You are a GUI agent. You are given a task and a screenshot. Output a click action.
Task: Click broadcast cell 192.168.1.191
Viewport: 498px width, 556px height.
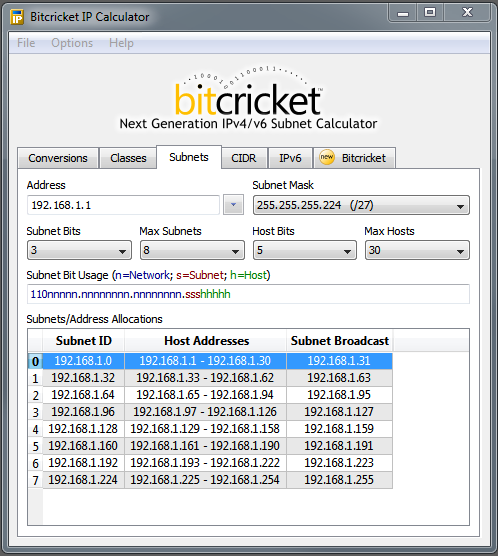pos(339,446)
